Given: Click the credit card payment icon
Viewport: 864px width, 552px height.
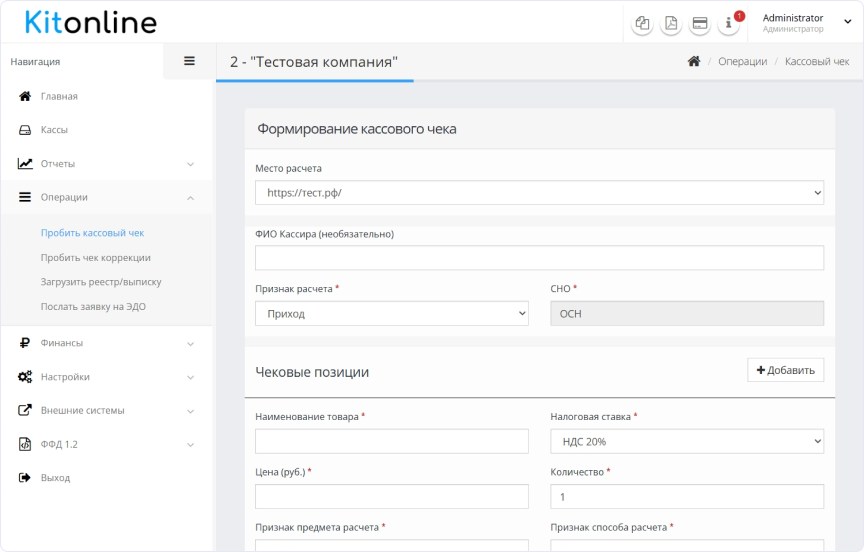Looking at the screenshot, I should [700, 23].
